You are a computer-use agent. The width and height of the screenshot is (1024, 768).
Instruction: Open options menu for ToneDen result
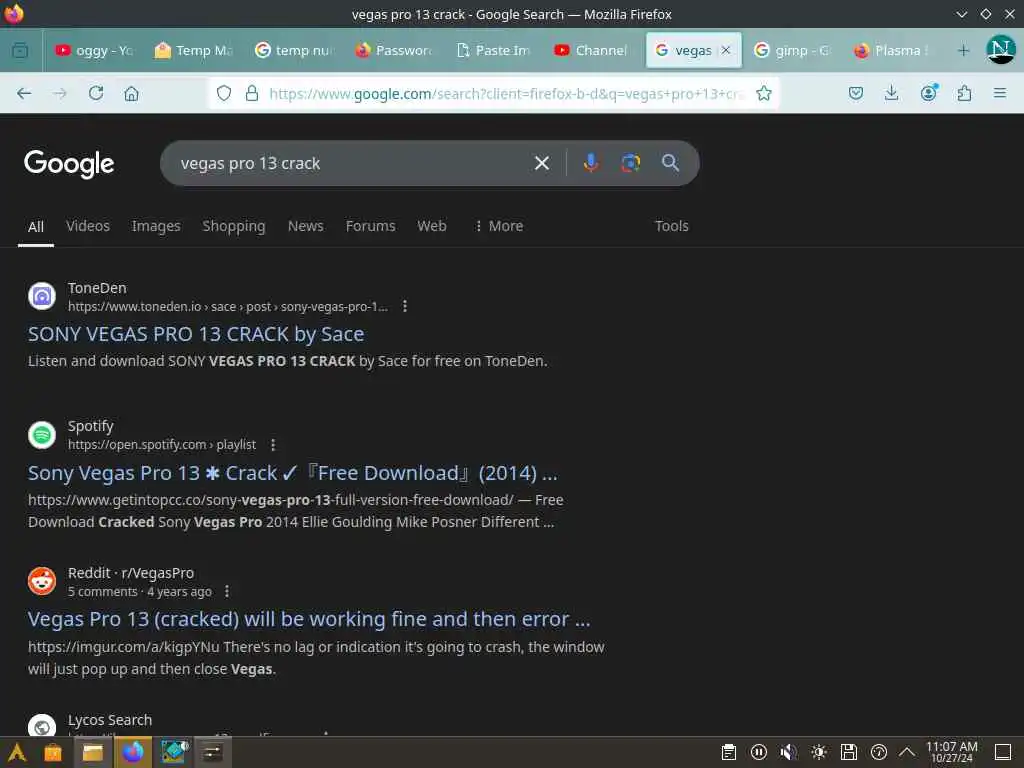click(x=405, y=306)
